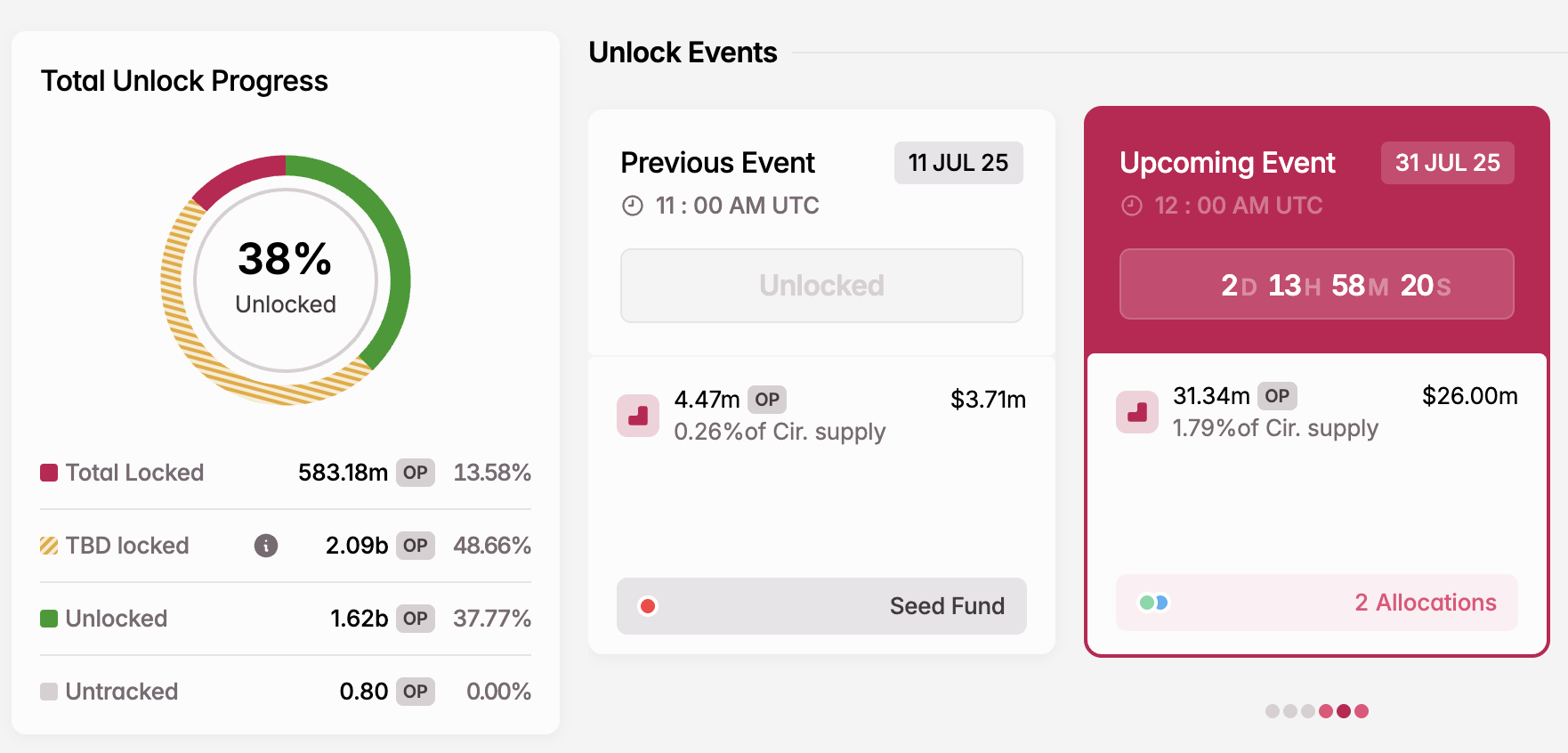Click the clock icon on the Upcoming Event card
The image size is (1568, 753).
1130,205
